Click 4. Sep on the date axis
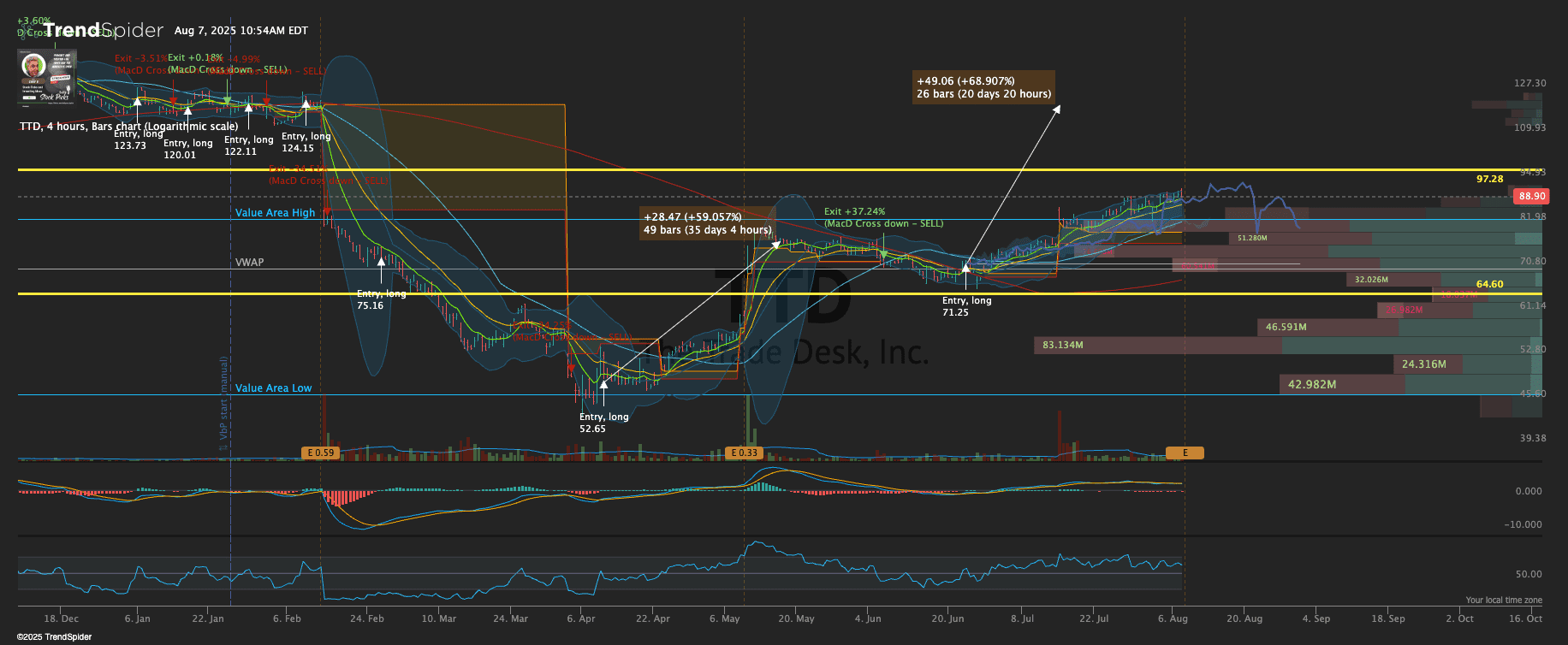The image size is (1568, 645). 1316,618
